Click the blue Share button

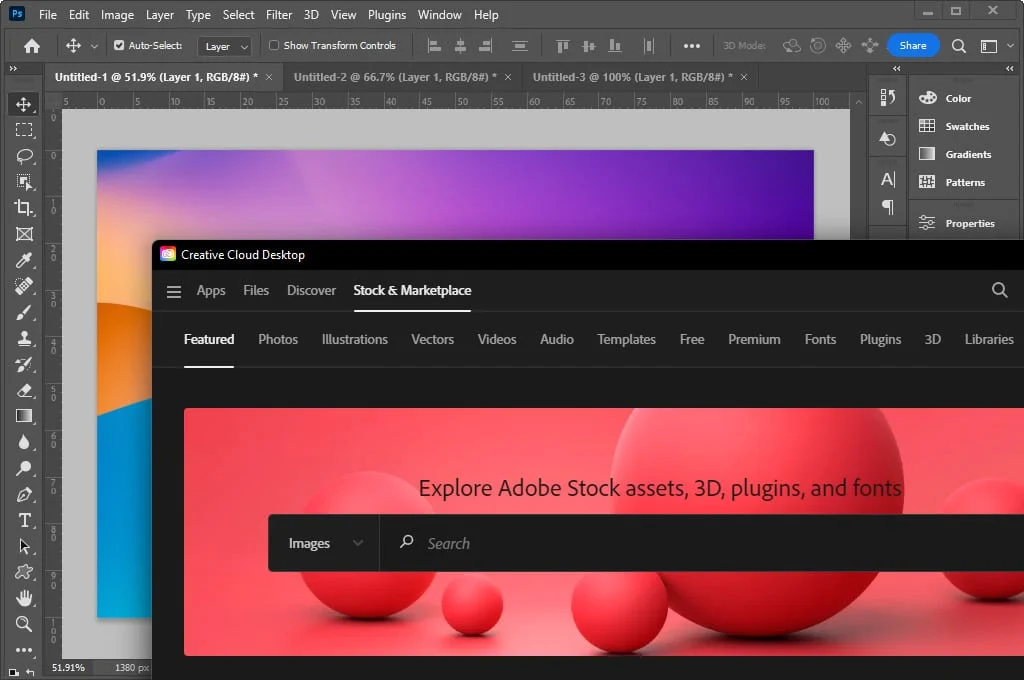(x=913, y=45)
